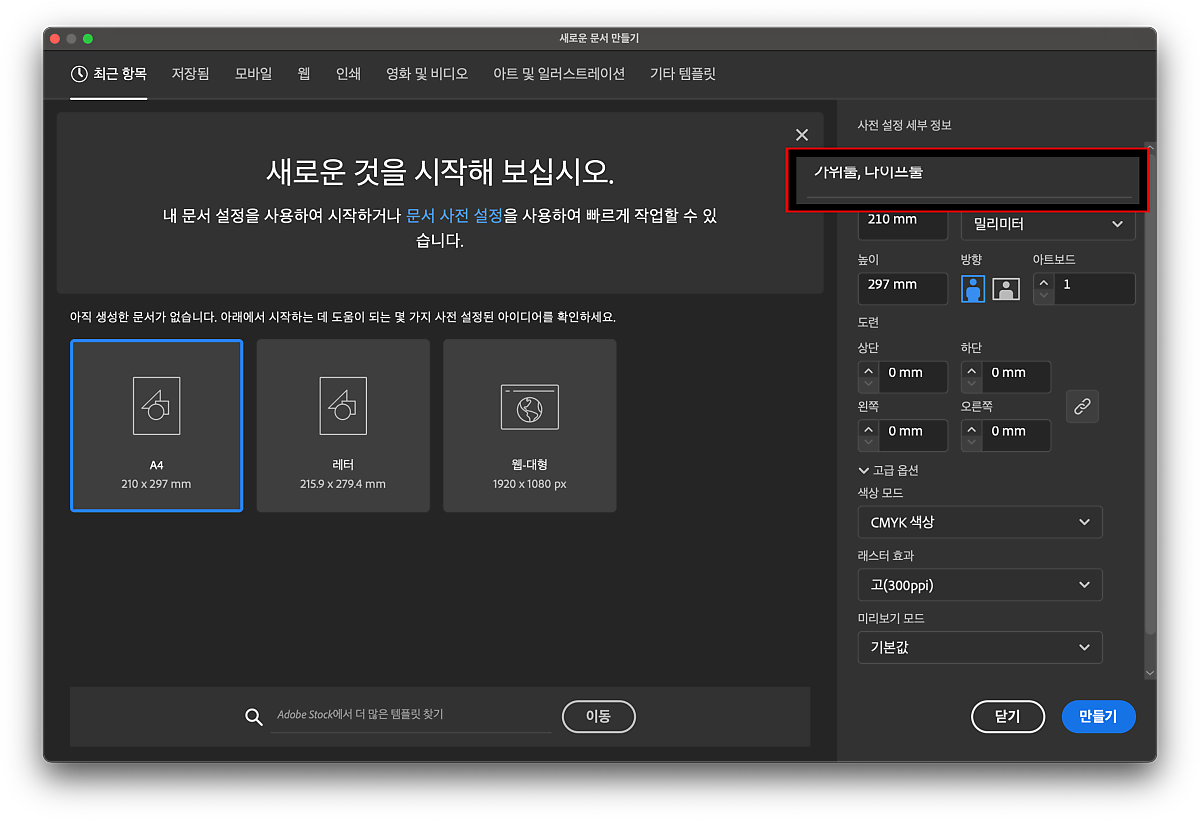The image size is (1200, 819).
Task: Click the 만들기 button
Action: click(x=1098, y=716)
